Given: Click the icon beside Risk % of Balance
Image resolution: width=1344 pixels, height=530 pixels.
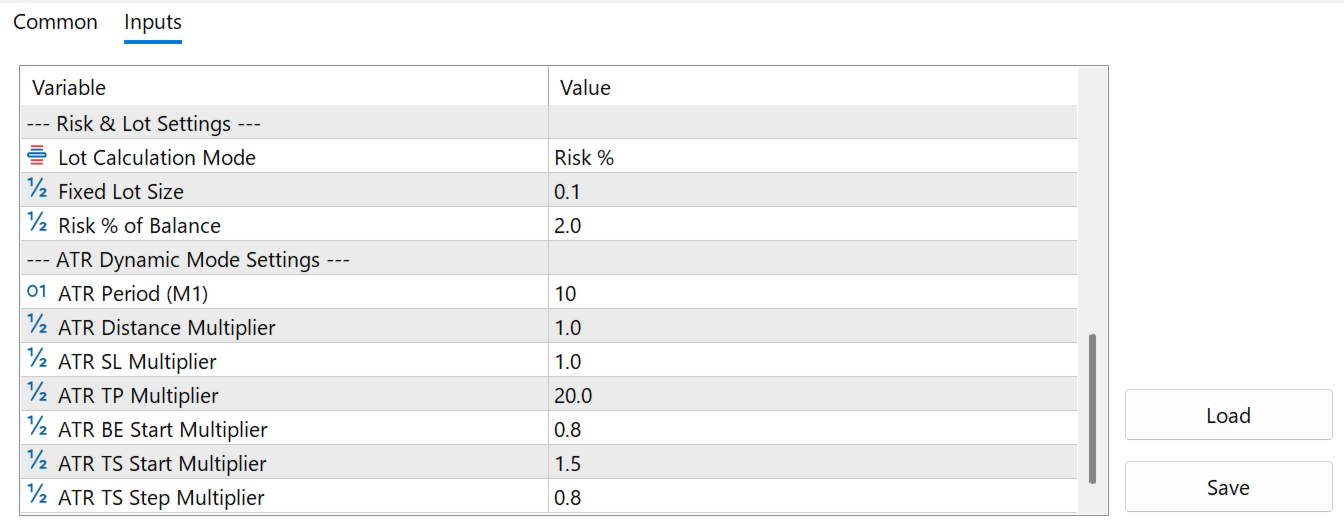Looking at the screenshot, I should [x=37, y=225].
